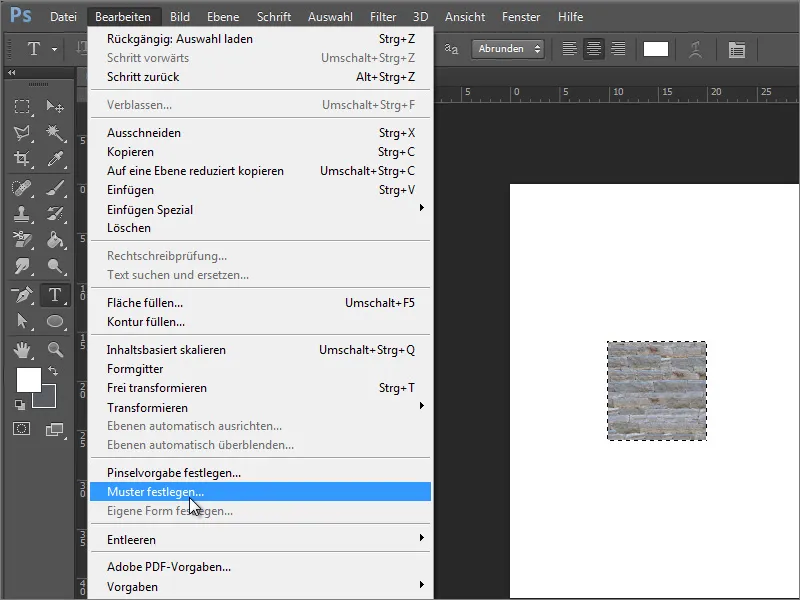
Task: Open the Hilfe menu
Action: tap(570, 17)
